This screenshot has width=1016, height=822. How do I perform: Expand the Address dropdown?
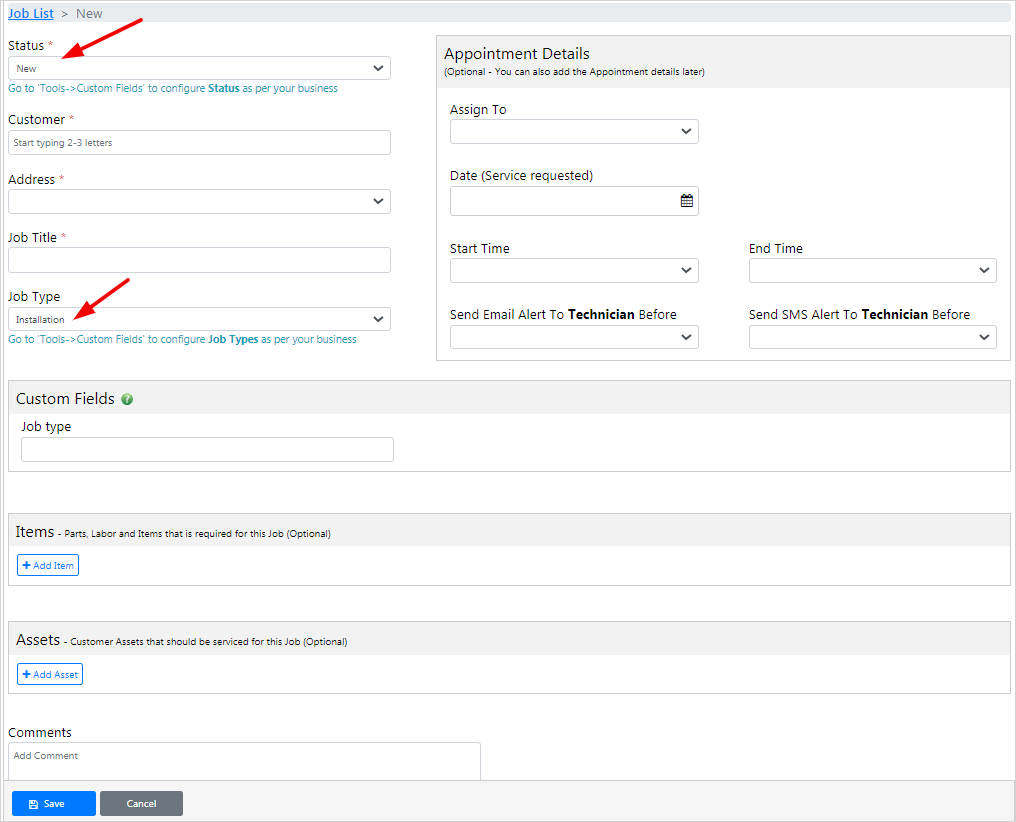pyautogui.click(x=199, y=201)
